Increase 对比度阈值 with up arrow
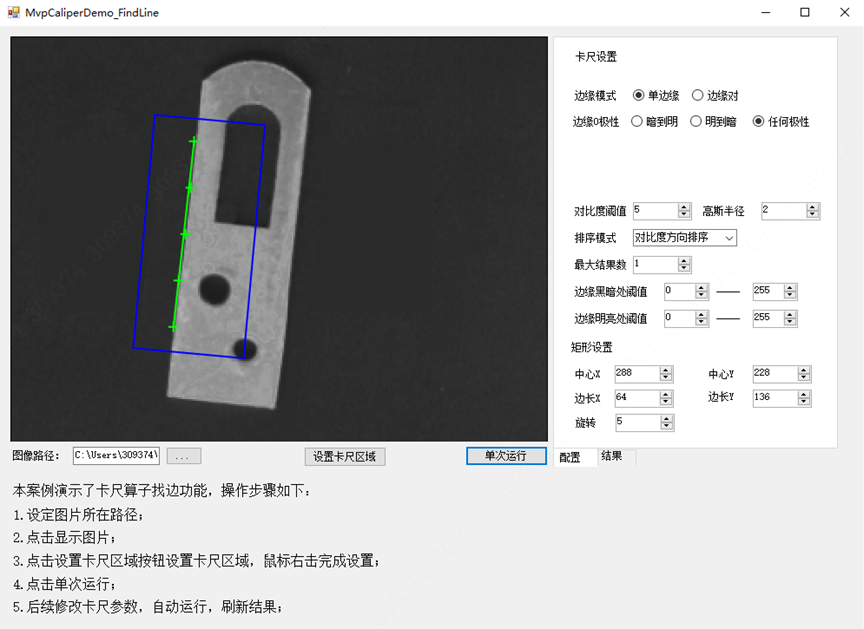 684,207
